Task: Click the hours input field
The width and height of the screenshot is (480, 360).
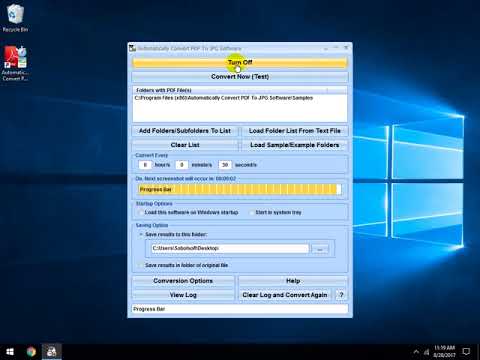Action: pyautogui.click(x=145, y=165)
